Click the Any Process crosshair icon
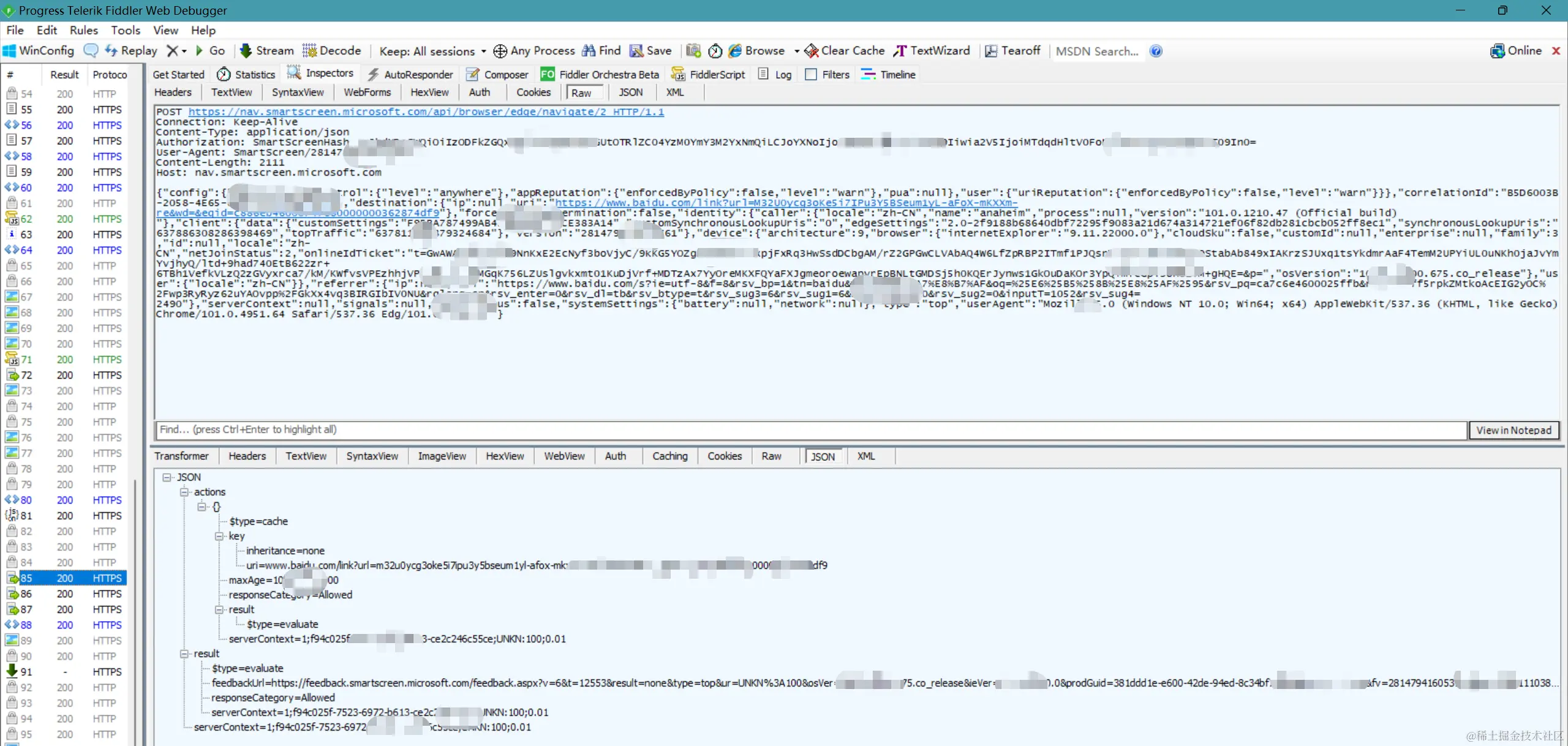The height and width of the screenshot is (746, 1568). pyautogui.click(x=500, y=51)
